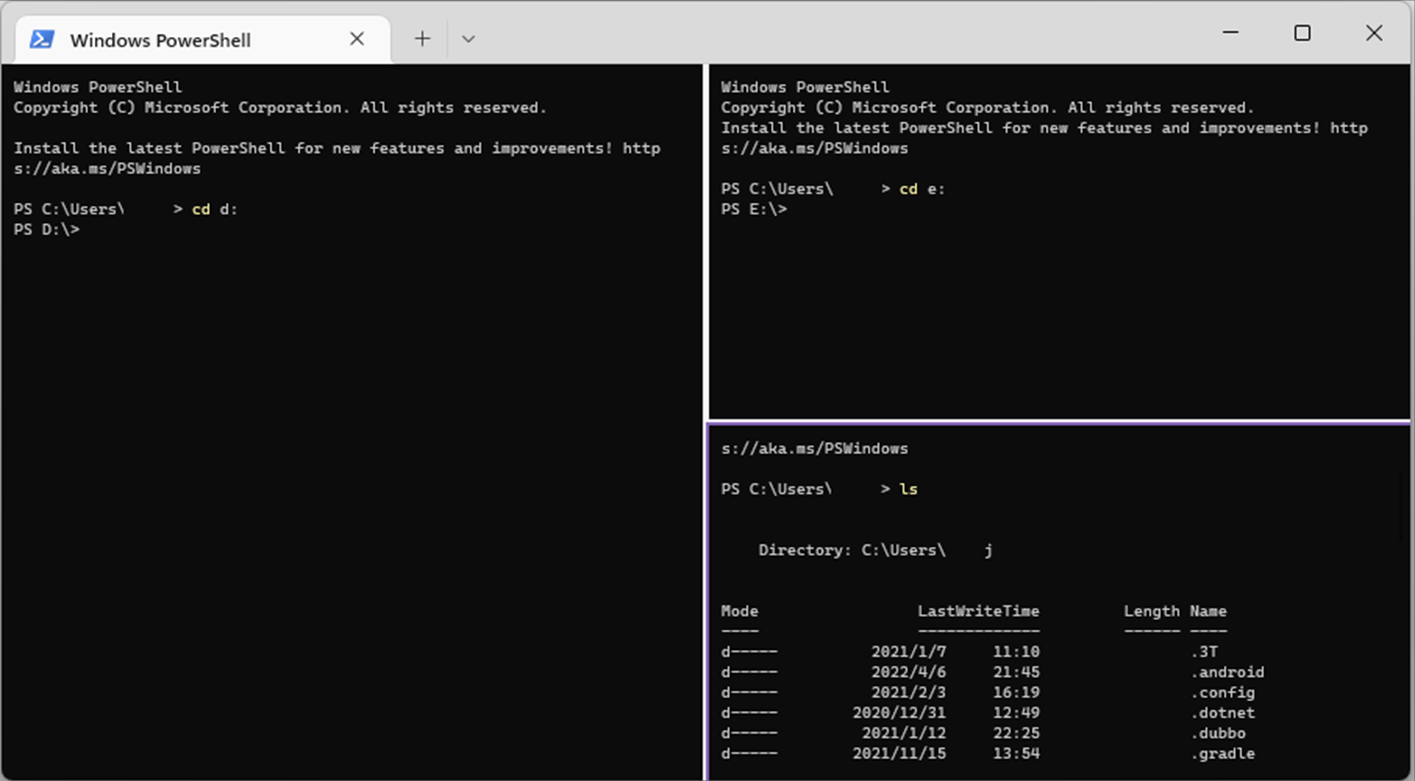Click the '.config' directory name
1415x781 pixels.
[1222, 692]
